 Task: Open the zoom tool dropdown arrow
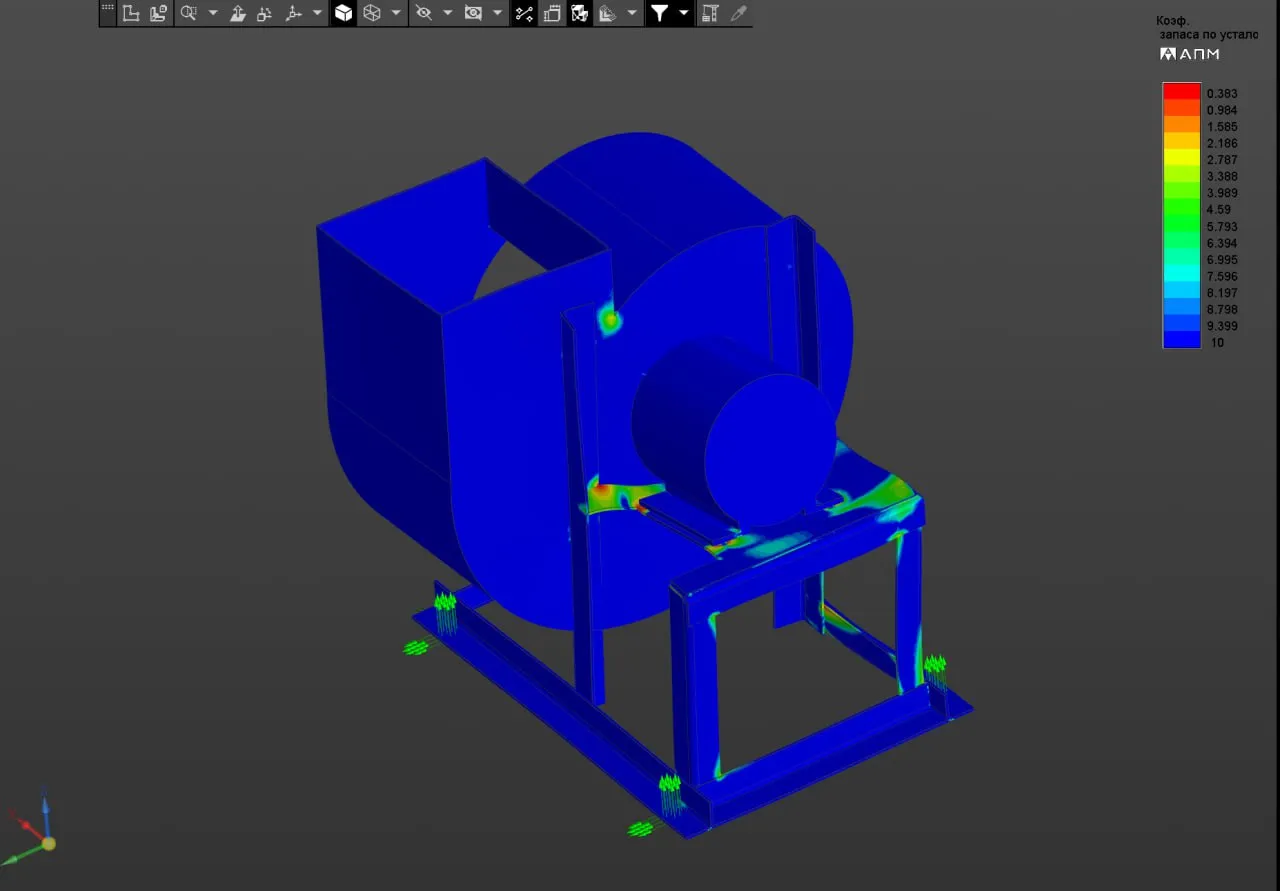coord(213,13)
